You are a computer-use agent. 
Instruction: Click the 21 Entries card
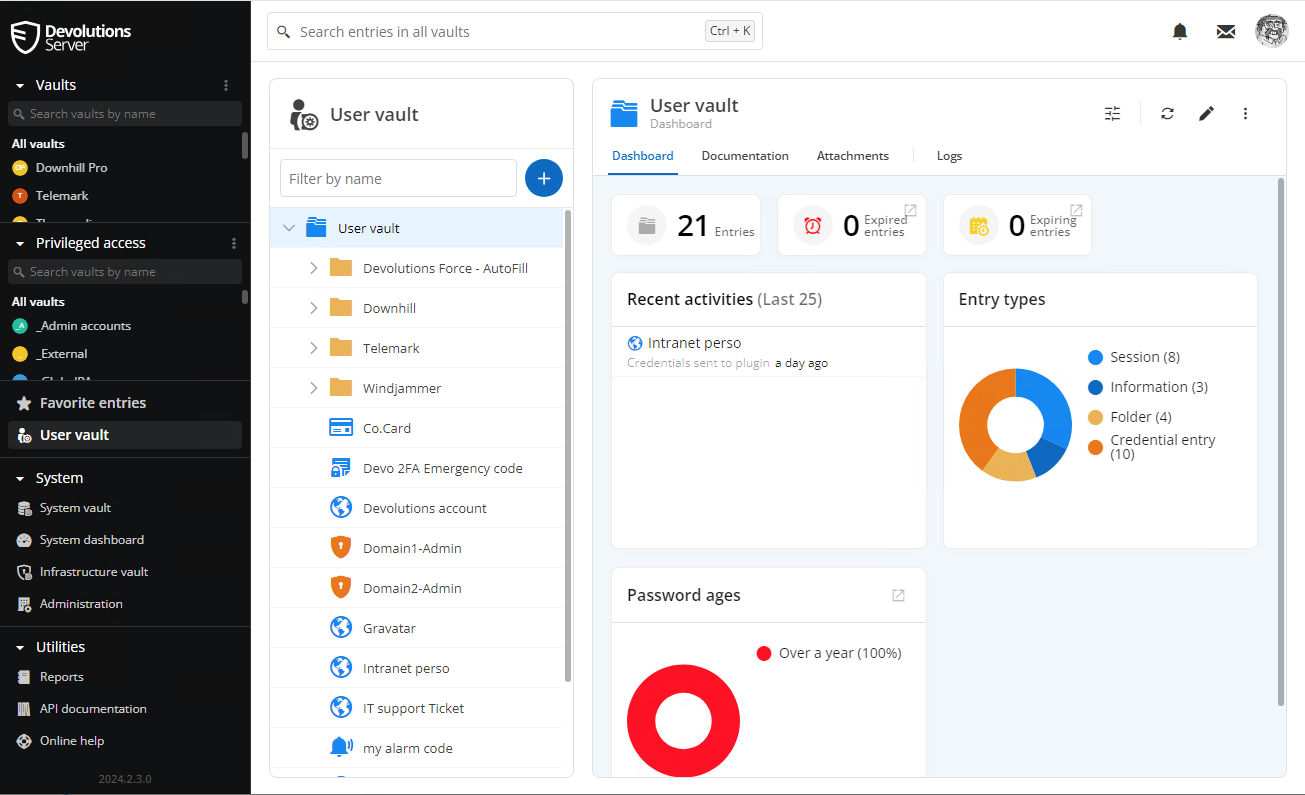click(x=686, y=225)
